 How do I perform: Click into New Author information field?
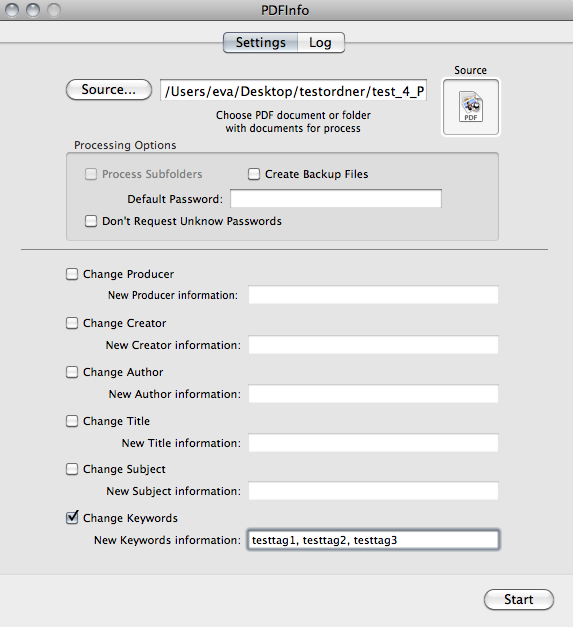click(373, 393)
